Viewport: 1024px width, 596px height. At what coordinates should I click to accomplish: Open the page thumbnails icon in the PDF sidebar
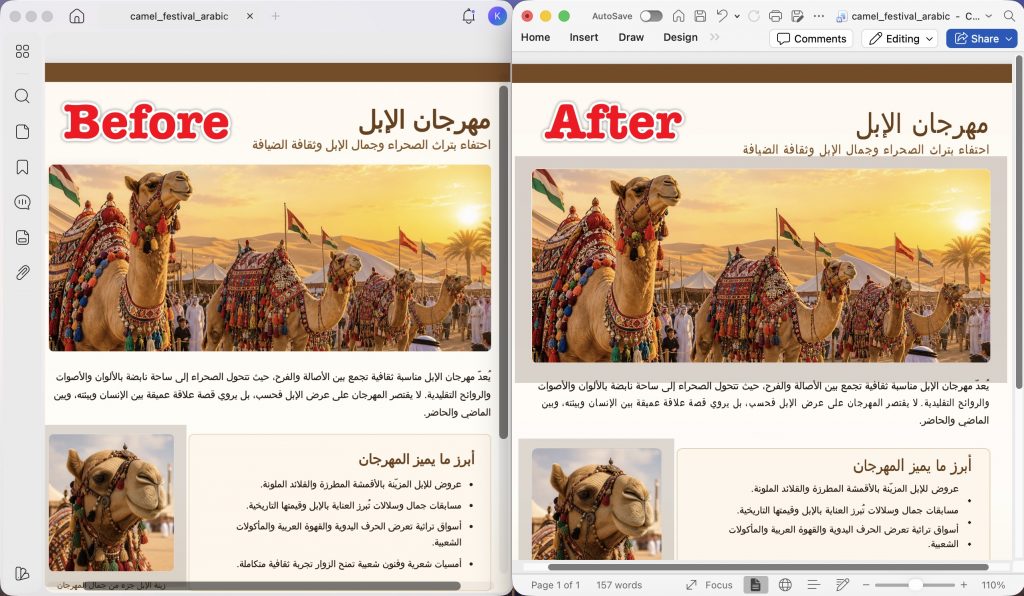coord(22,131)
